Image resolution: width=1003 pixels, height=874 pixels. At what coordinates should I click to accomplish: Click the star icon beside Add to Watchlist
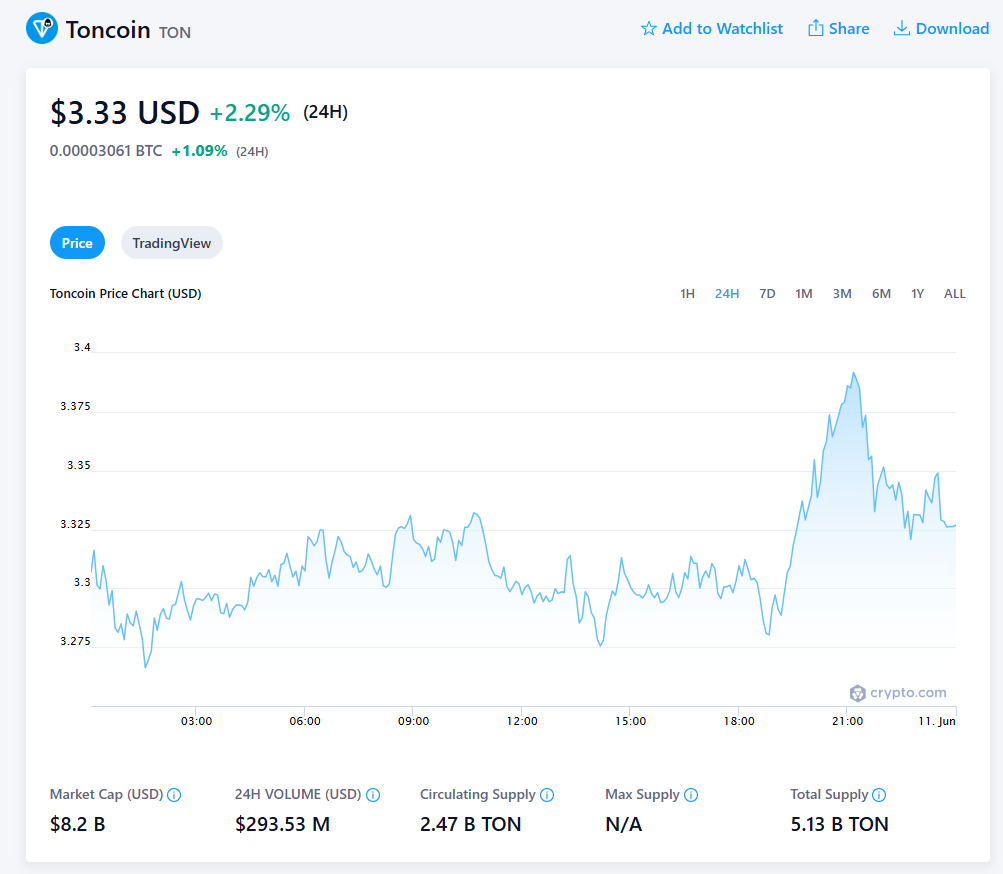(x=649, y=29)
